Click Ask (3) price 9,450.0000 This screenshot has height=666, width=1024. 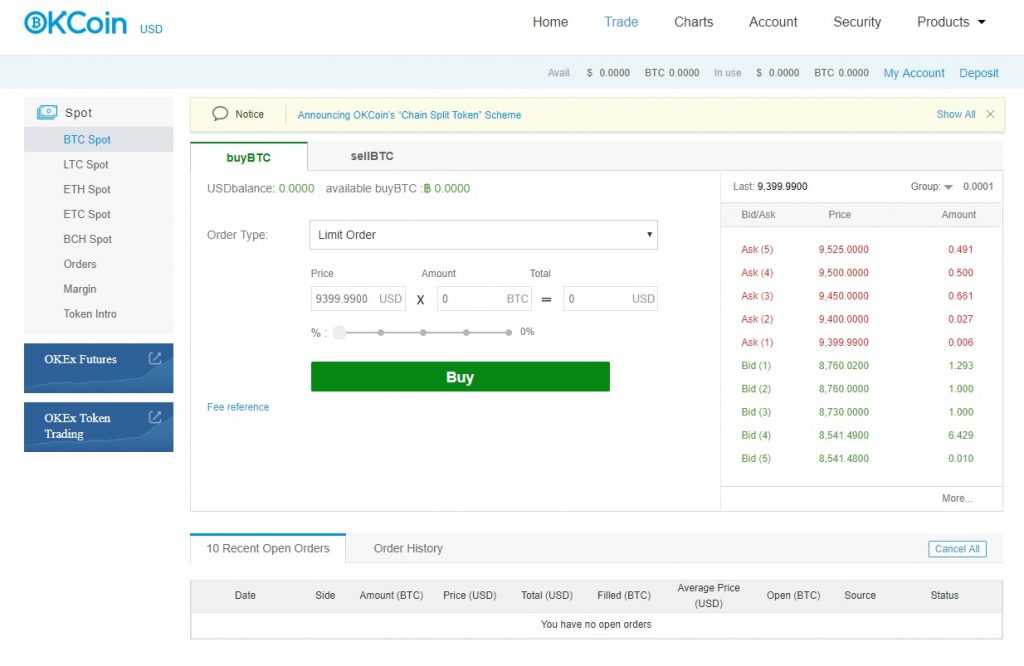843,296
